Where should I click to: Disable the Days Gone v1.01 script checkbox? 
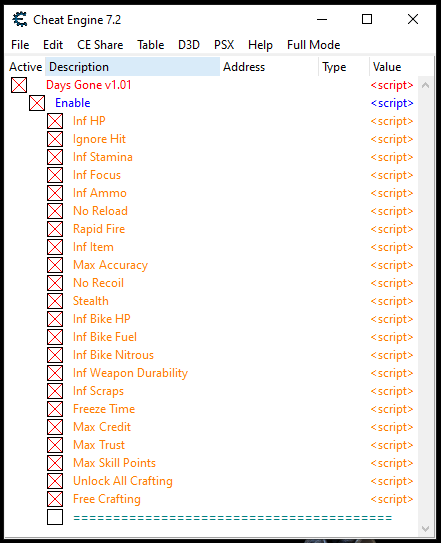pos(19,85)
